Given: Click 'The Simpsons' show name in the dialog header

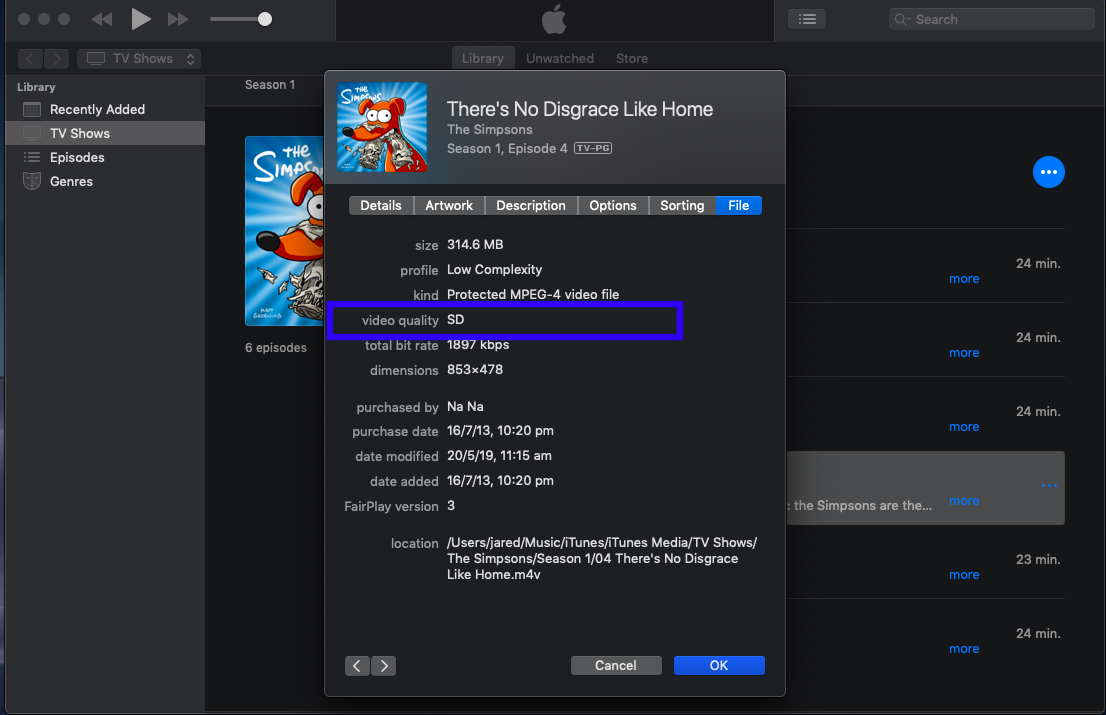Looking at the screenshot, I should tap(490, 130).
